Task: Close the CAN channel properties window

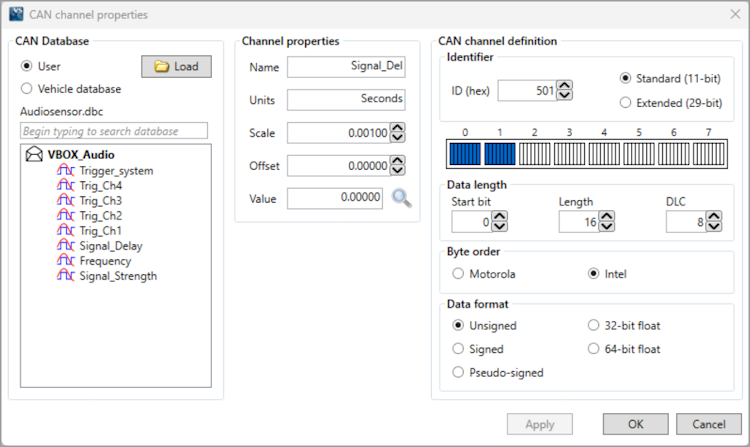Action: click(735, 14)
